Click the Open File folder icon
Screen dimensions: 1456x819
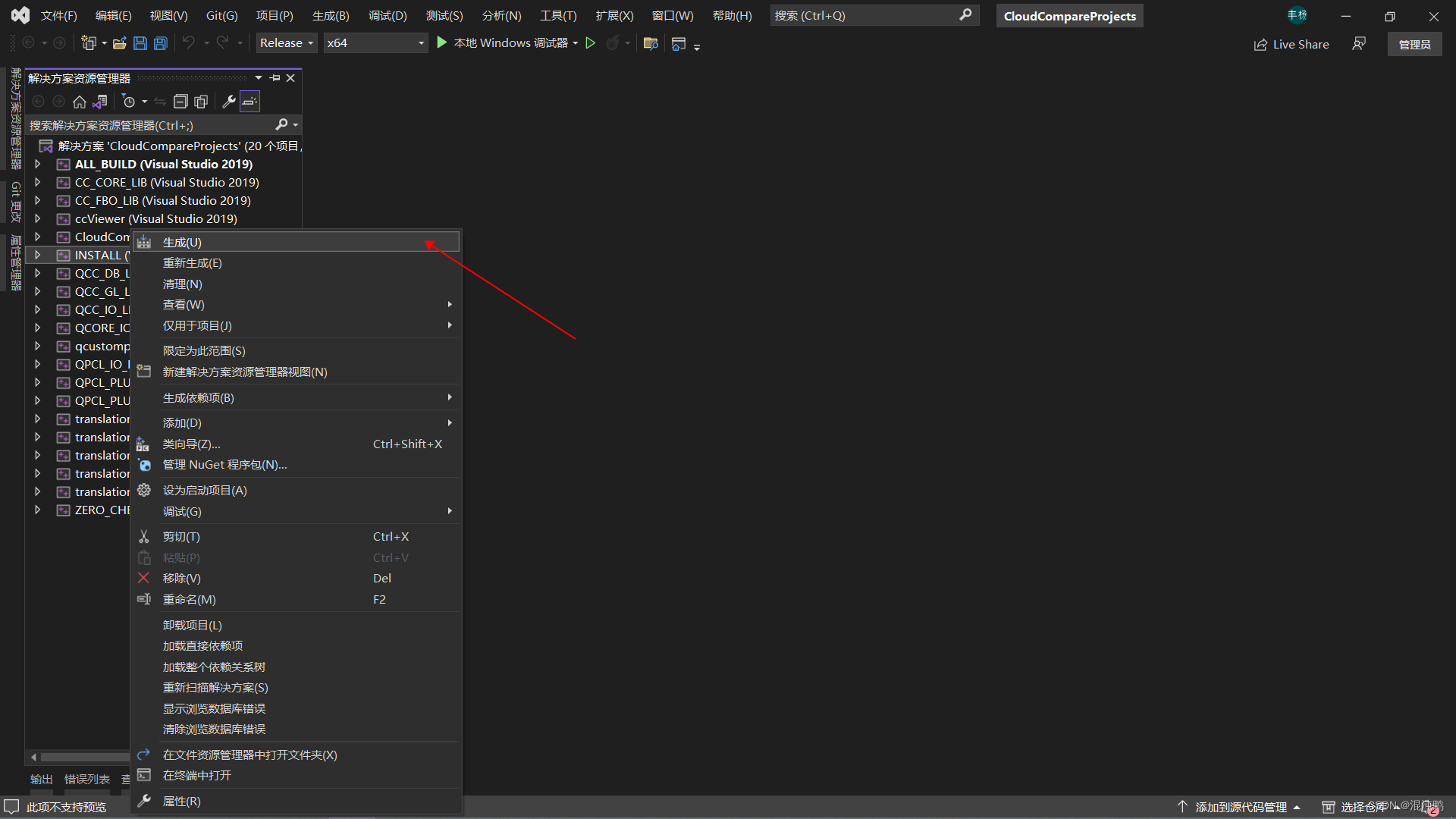[x=119, y=43]
